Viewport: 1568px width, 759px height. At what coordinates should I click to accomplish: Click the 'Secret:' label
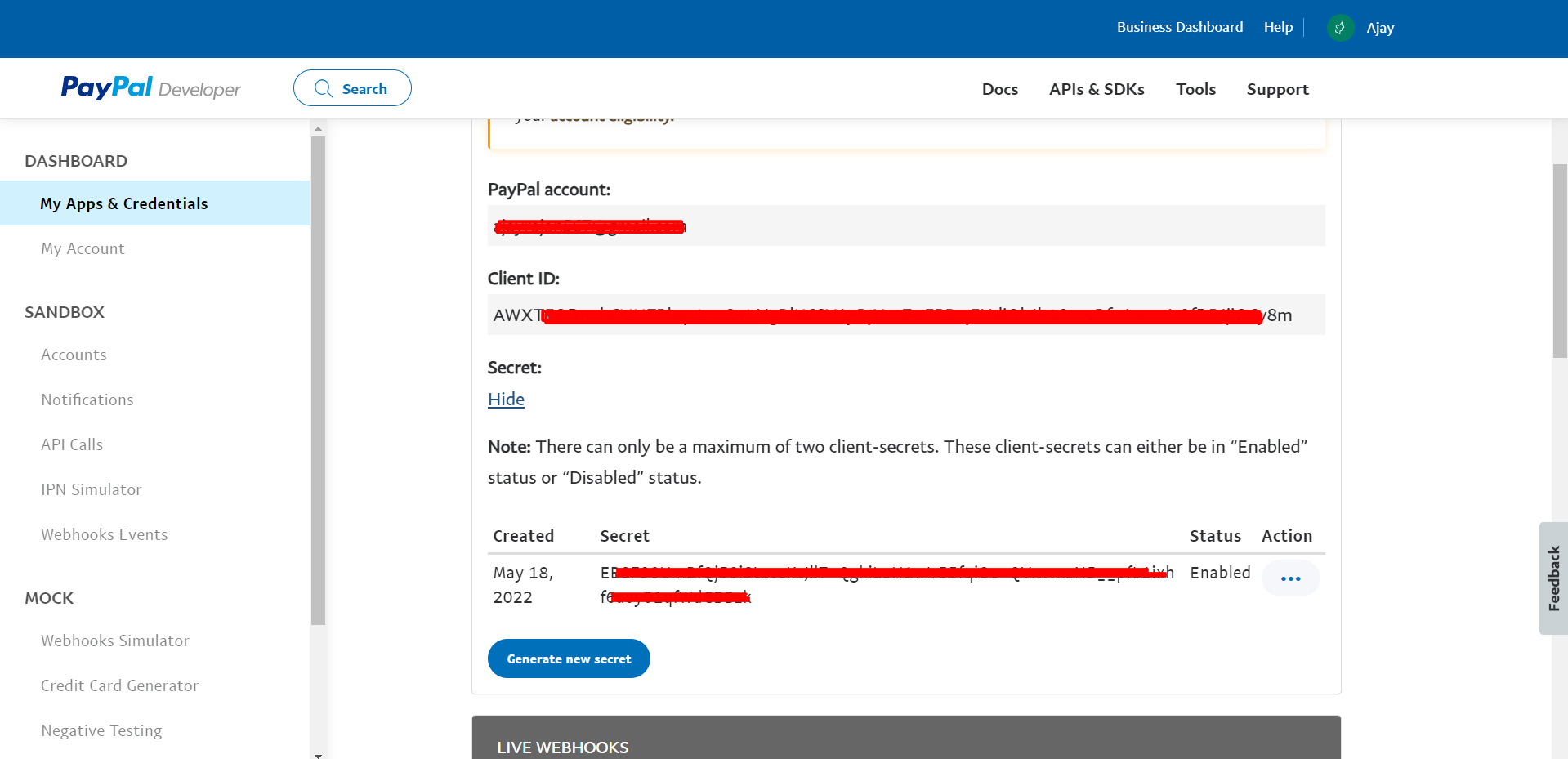coord(515,368)
